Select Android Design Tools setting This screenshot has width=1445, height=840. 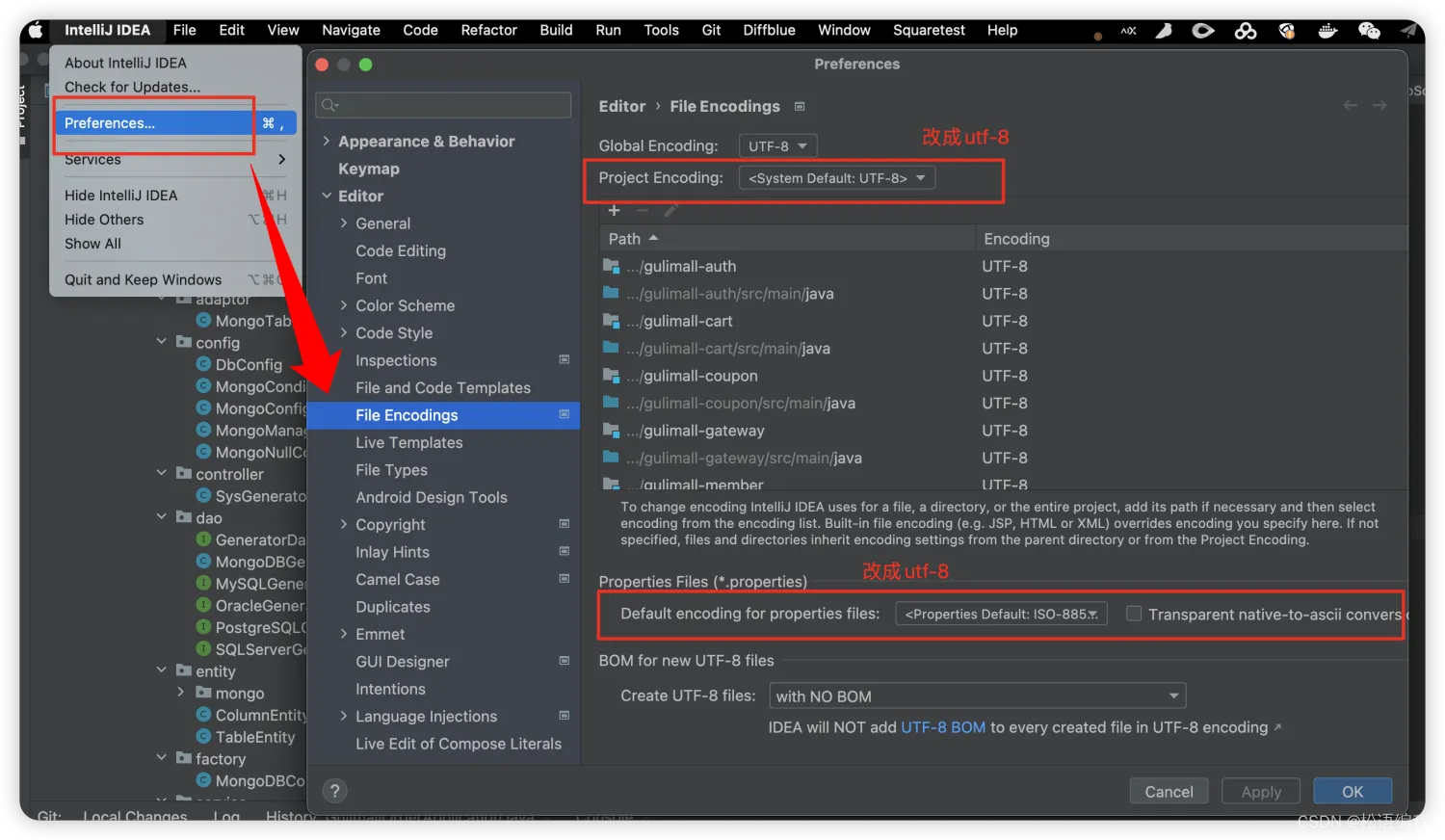(432, 497)
